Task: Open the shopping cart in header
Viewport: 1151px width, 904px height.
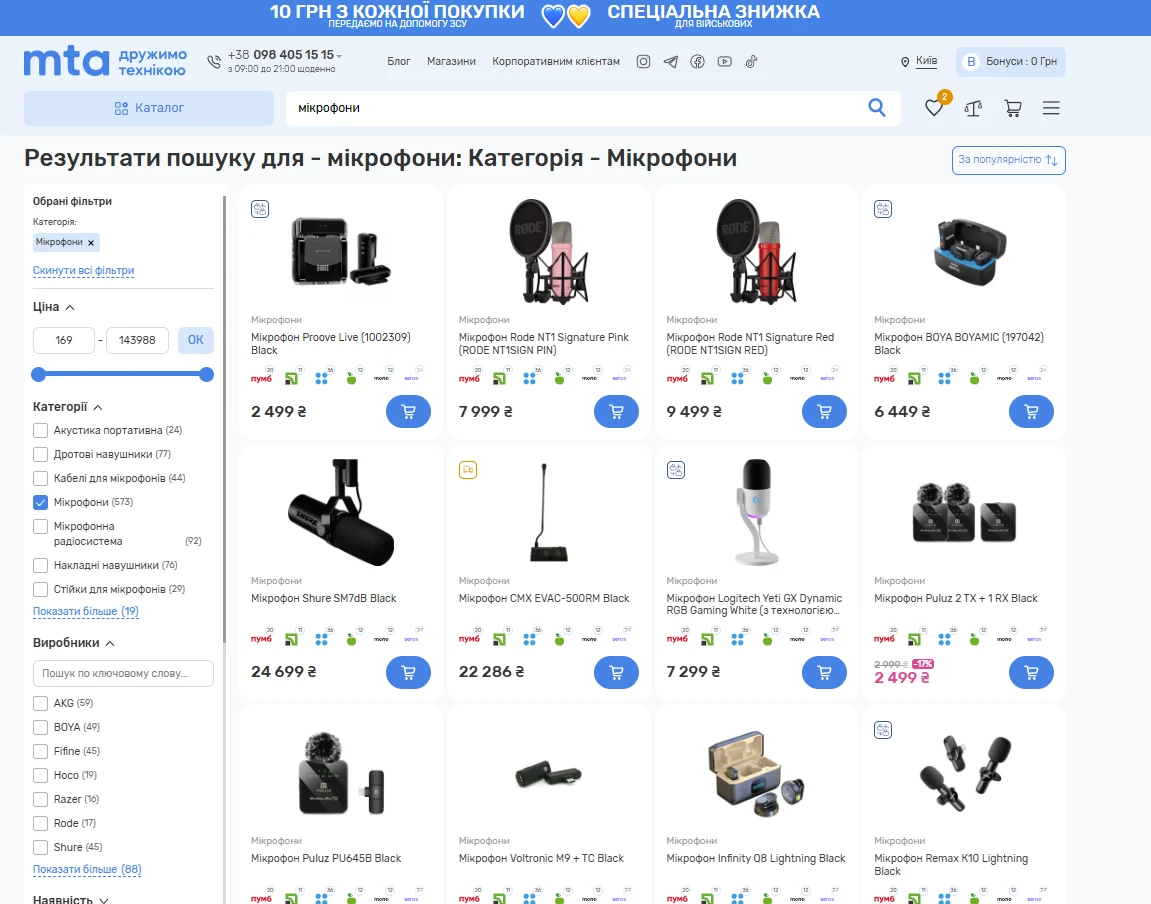Action: (x=1013, y=109)
